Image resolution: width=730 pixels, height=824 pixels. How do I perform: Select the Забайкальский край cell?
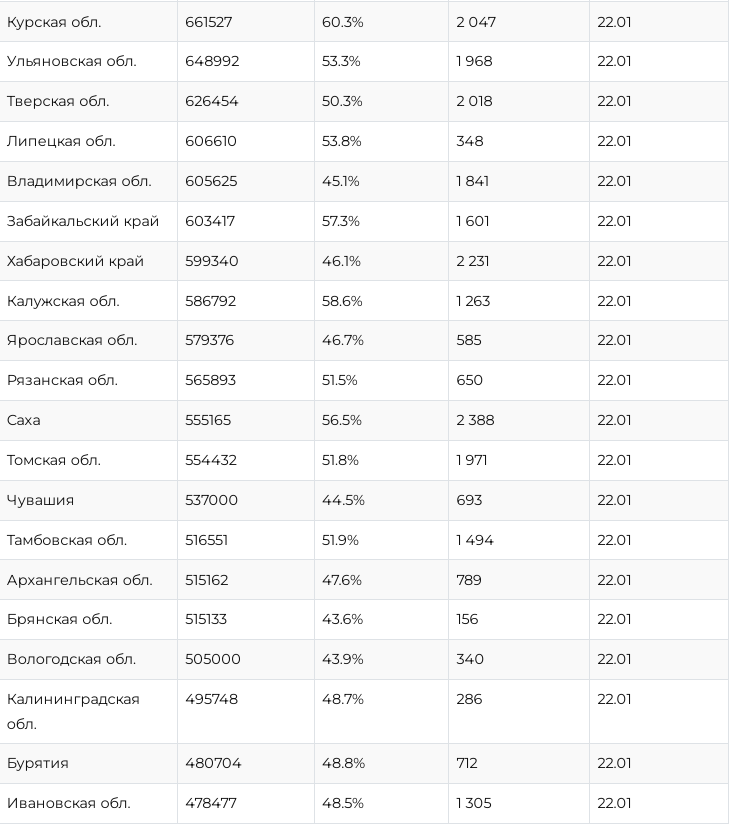pyautogui.click(x=83, y=221)
